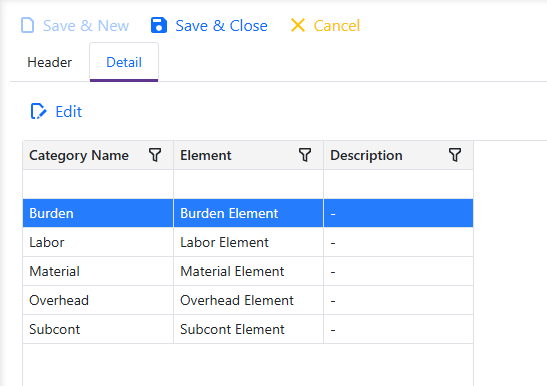Open filter for Element column

coord(305,155)
